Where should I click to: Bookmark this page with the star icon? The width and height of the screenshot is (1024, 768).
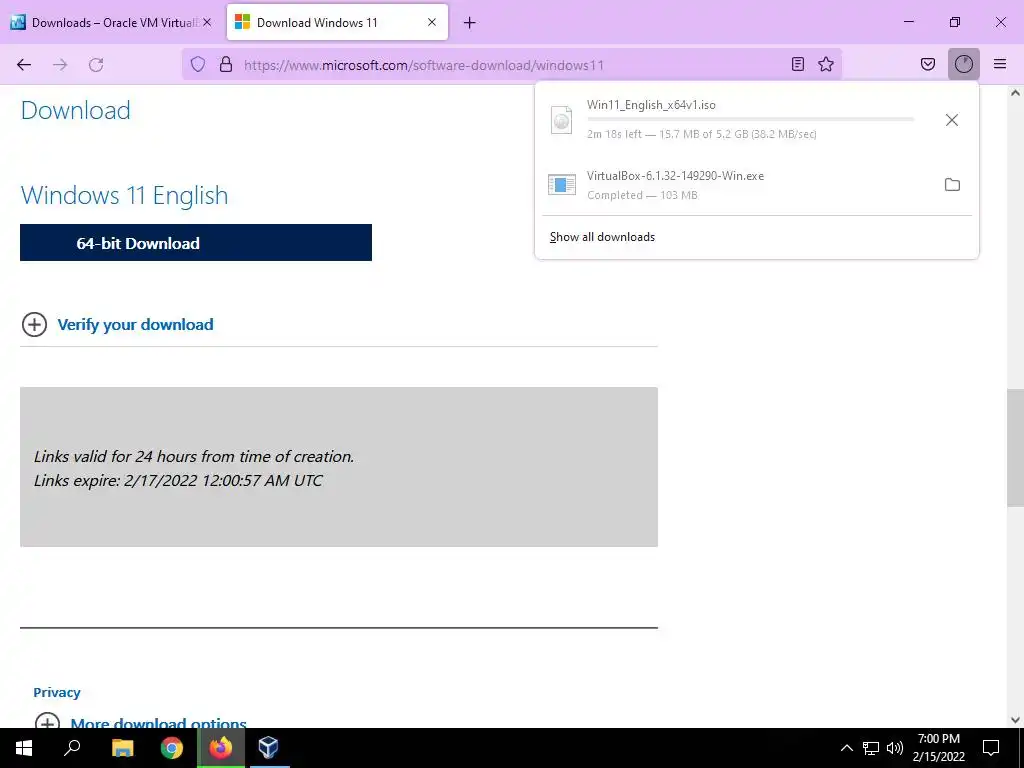pos(826,64)
